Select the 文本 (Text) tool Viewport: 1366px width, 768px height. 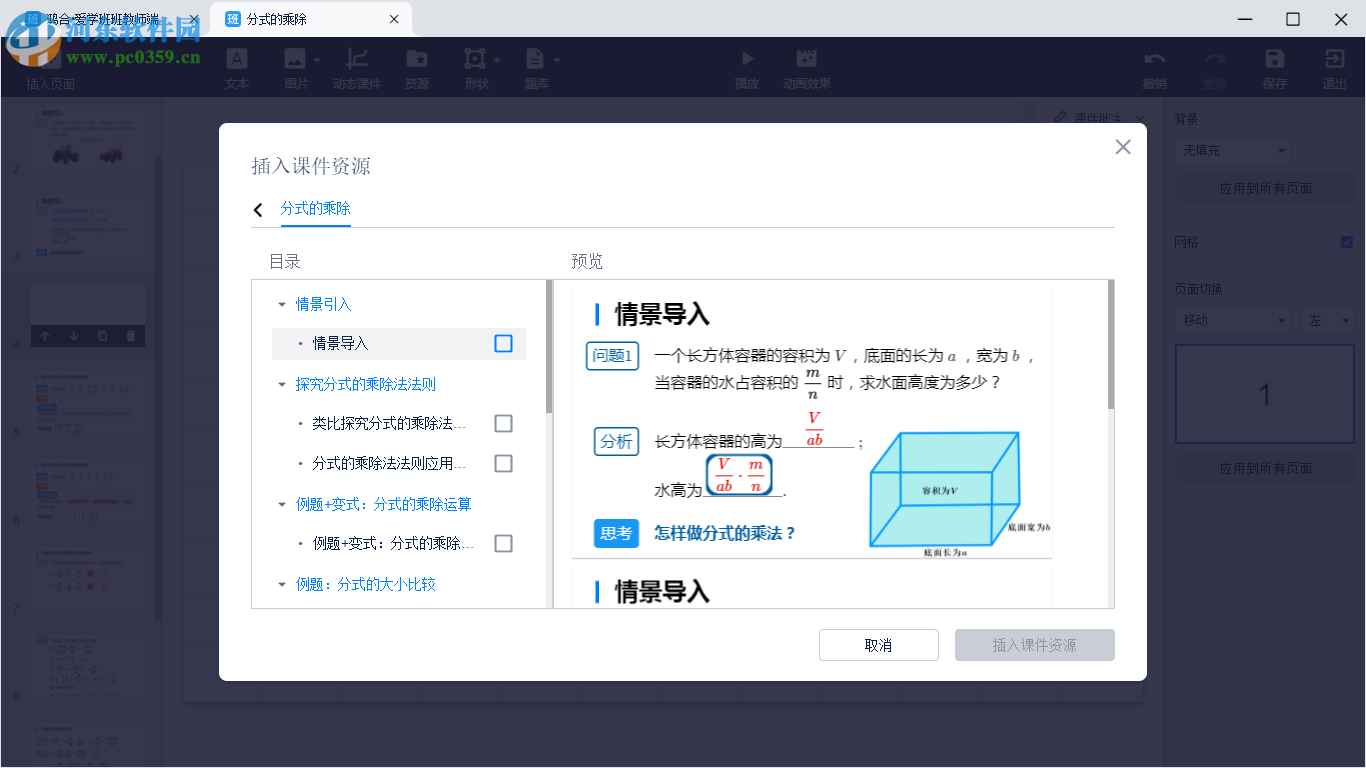coord(237,66)
